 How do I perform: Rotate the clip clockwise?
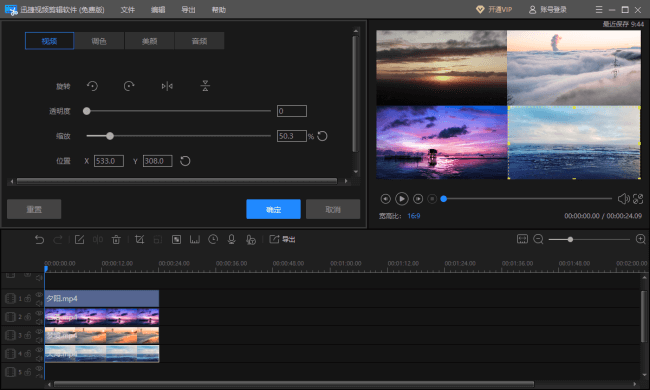coord(129,86)
